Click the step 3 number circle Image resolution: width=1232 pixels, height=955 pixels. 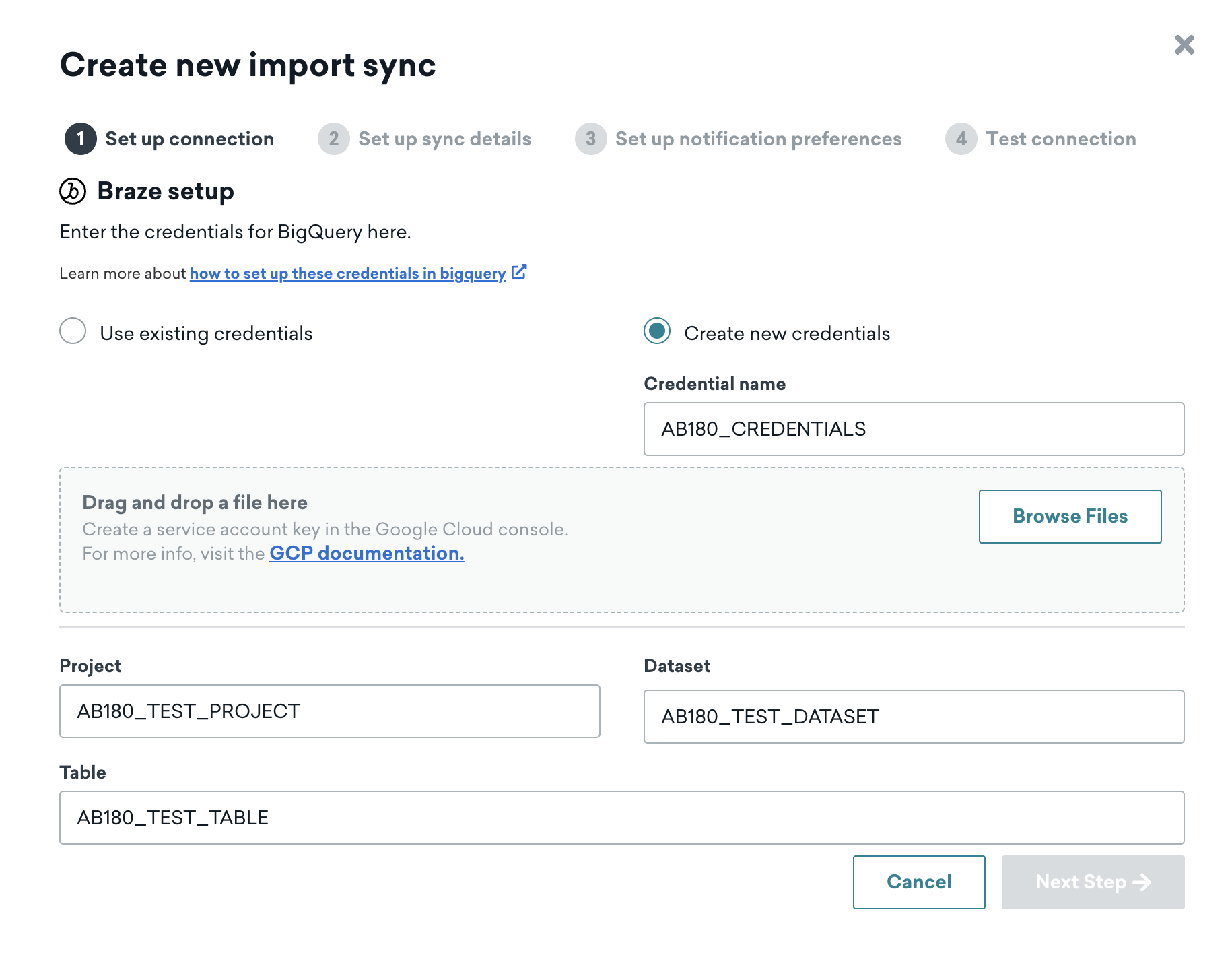[x=591, y=139]
